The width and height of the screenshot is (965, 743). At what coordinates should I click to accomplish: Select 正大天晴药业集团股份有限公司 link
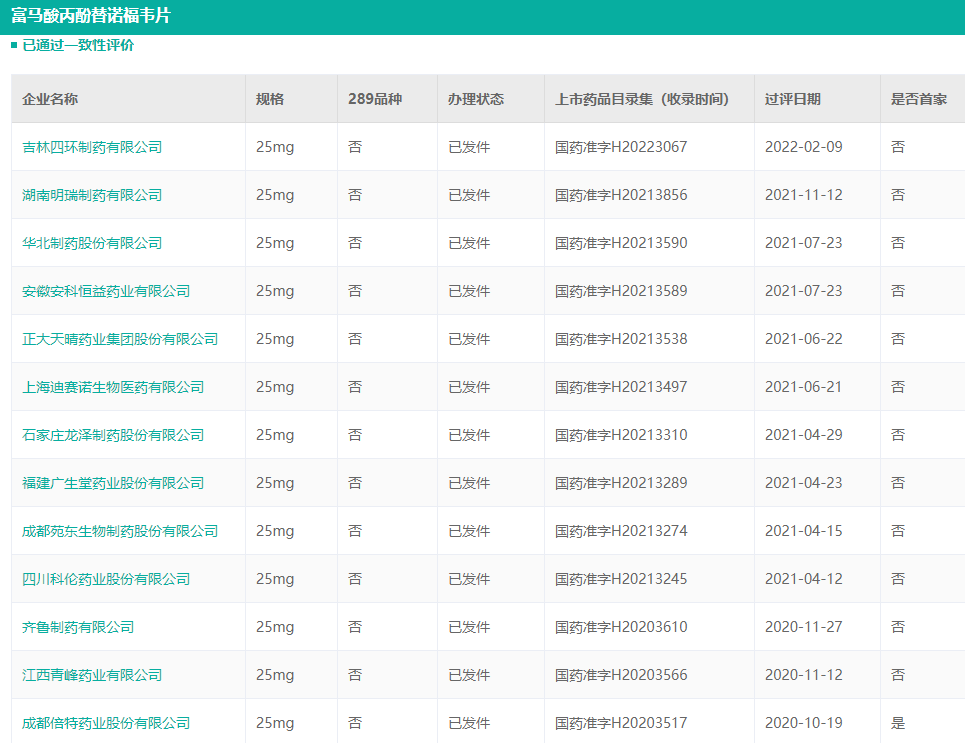coord(120,339)
